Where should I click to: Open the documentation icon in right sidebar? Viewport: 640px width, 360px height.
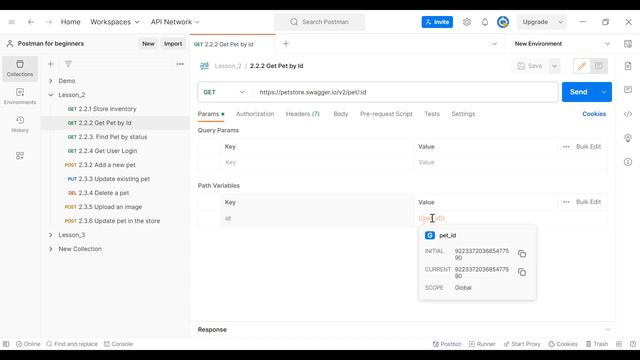point(628,66)
